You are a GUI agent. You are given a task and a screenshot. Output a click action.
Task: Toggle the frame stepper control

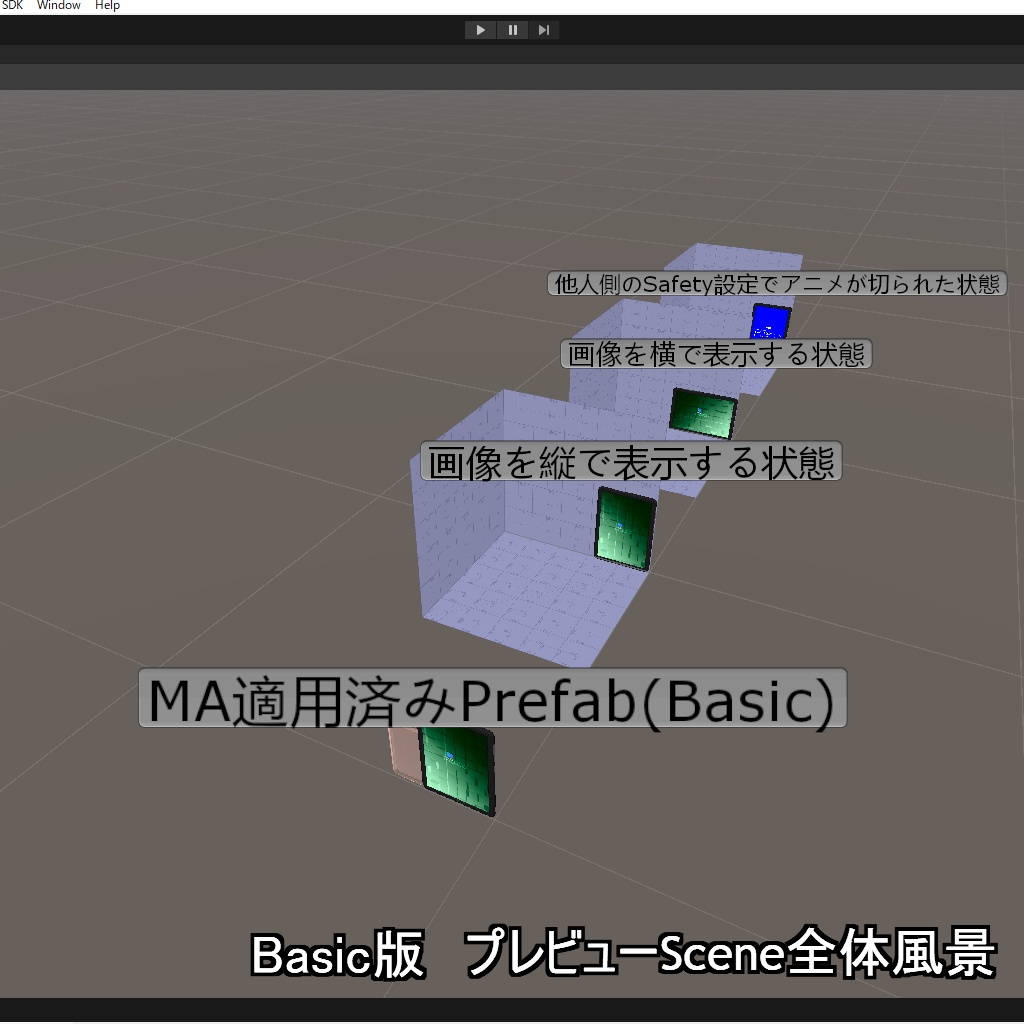pos(544,29)
